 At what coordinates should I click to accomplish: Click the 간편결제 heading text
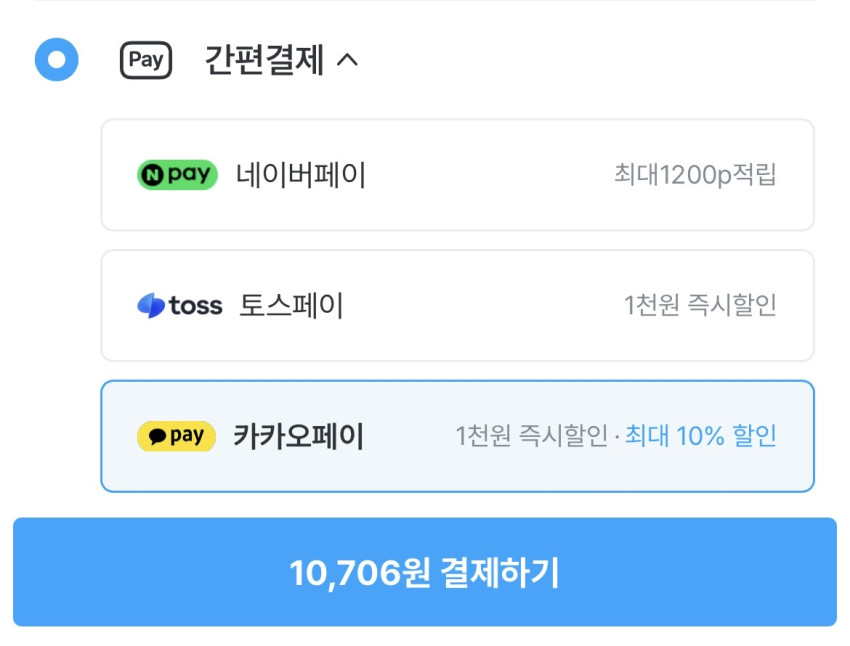point(264,61)
